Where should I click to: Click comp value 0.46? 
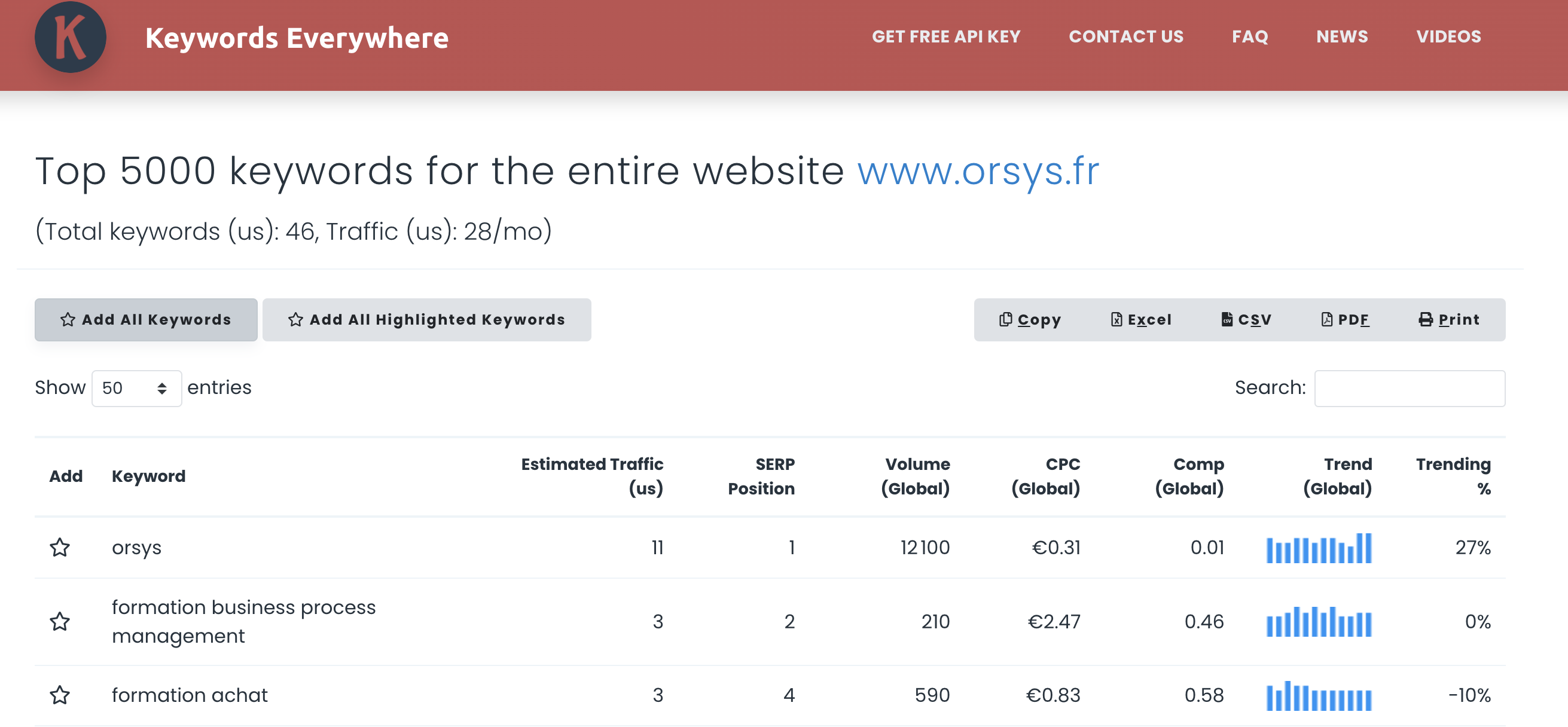click(1204, 622)
